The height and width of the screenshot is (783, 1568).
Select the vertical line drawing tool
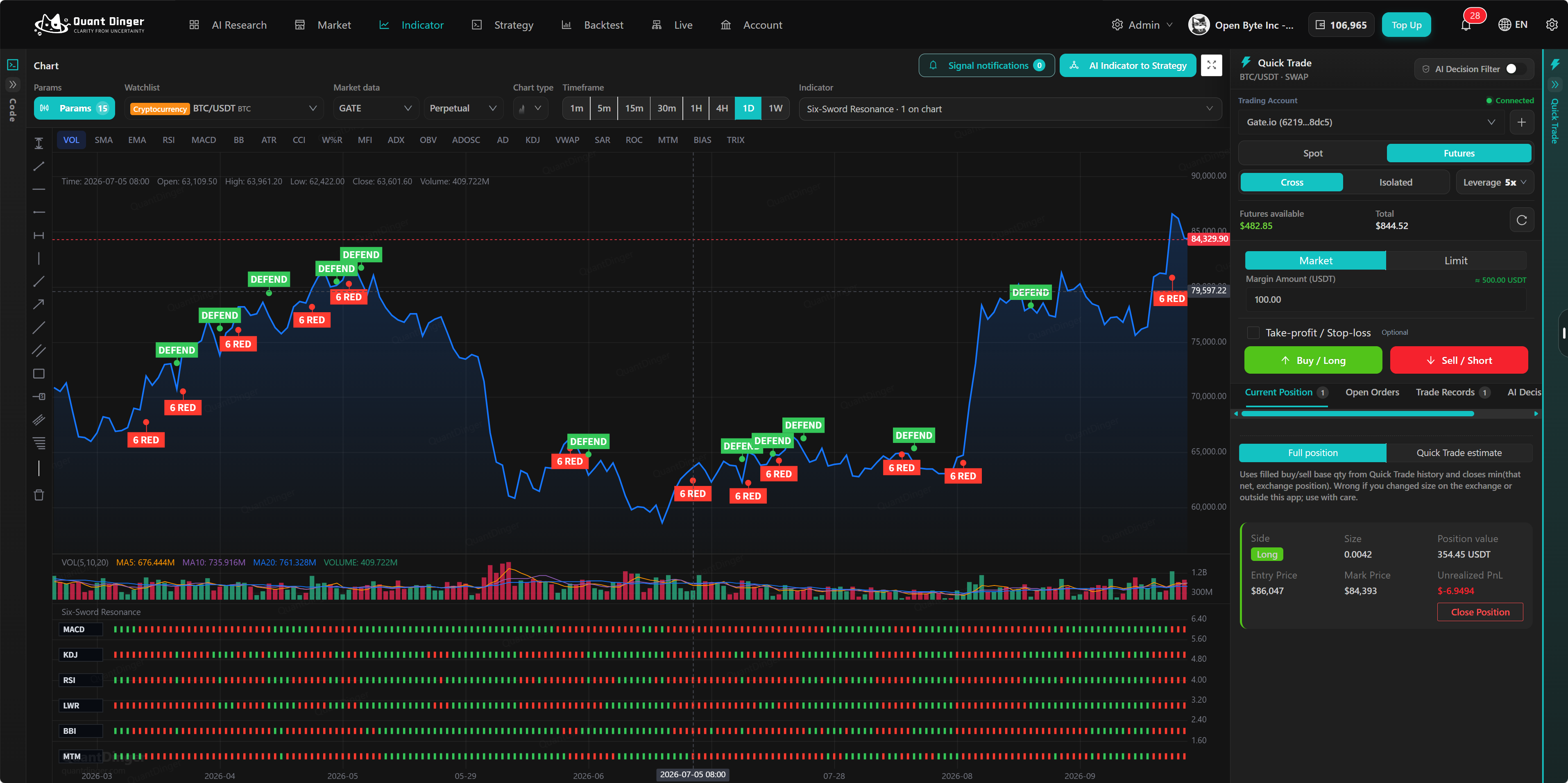tap(39, 259)
